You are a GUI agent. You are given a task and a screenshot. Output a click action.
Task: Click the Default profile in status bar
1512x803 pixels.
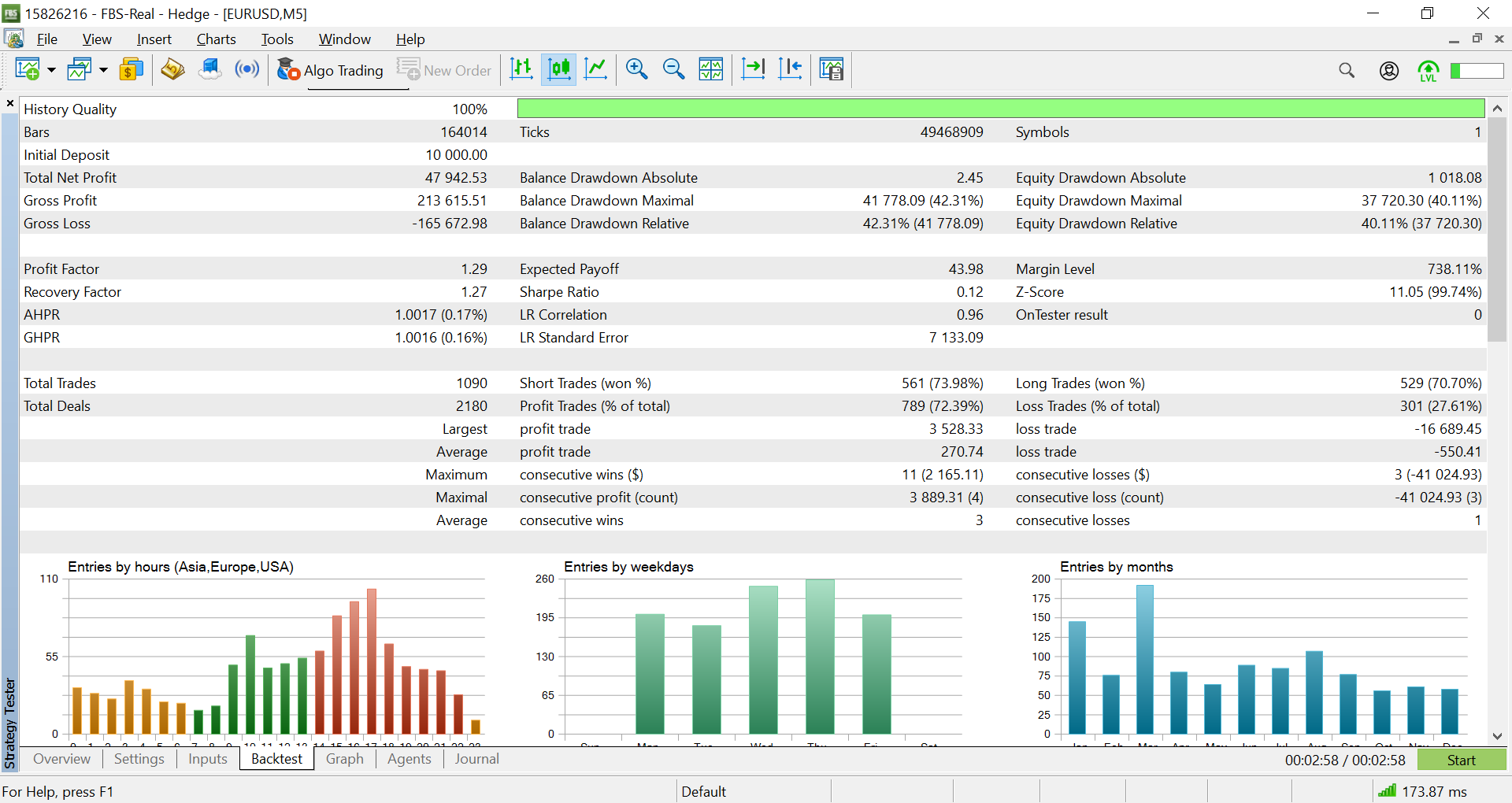(703, 792)
